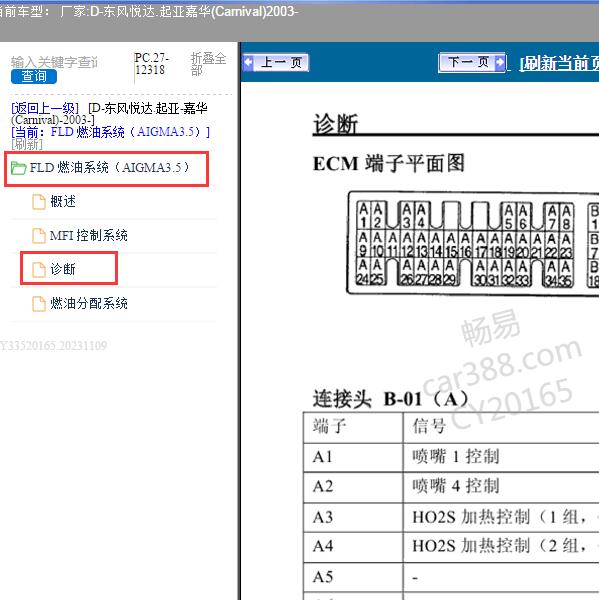The image size is (599, 600).
Task: Click the 燃油分配系统 document icon
Action: 39,304
